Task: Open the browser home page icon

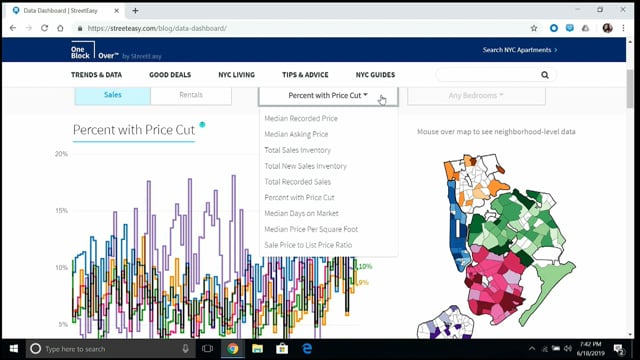Action: pos(60,28)
